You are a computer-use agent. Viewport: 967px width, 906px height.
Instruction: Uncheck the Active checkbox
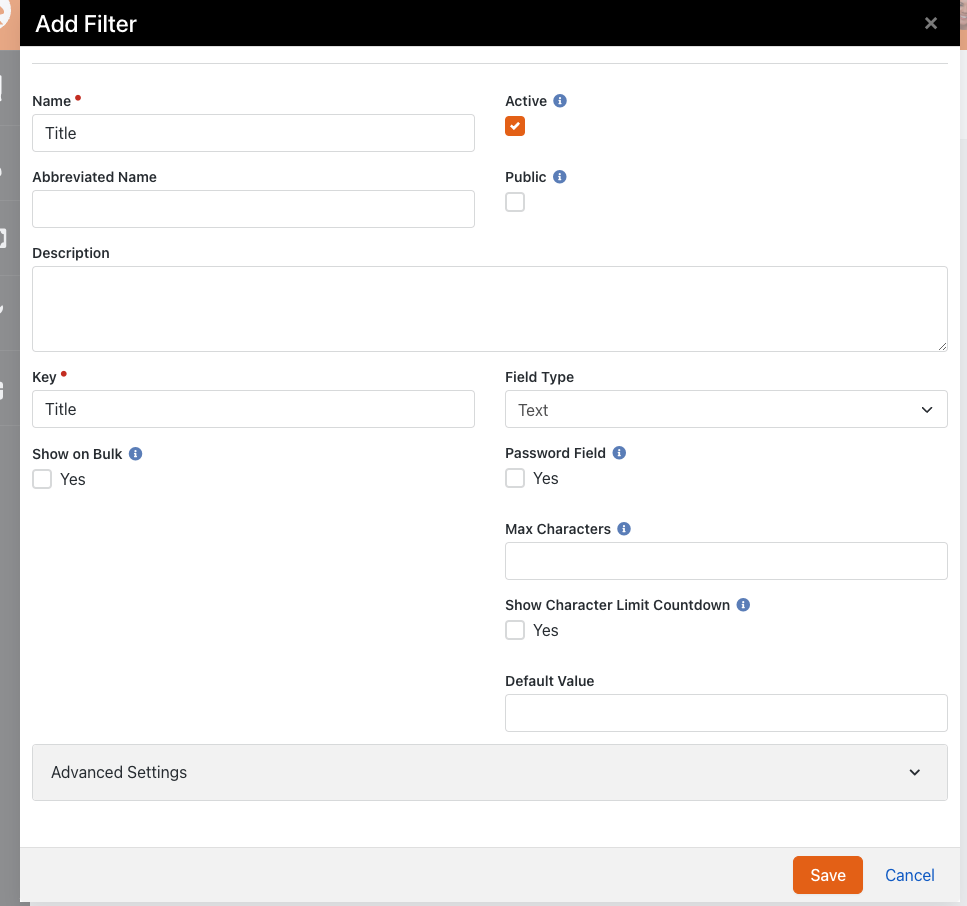(515, 126)
